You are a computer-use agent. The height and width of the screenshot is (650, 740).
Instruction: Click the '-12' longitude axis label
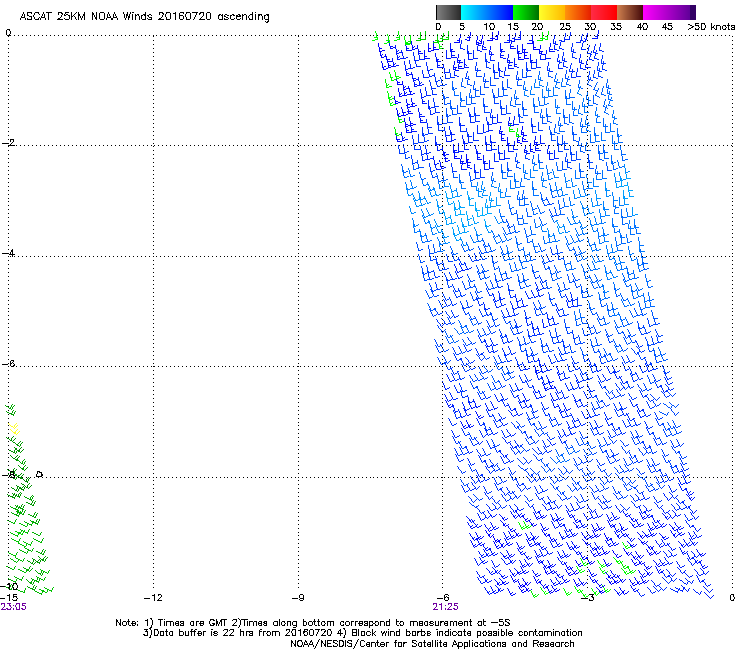[x=153, y=598]
